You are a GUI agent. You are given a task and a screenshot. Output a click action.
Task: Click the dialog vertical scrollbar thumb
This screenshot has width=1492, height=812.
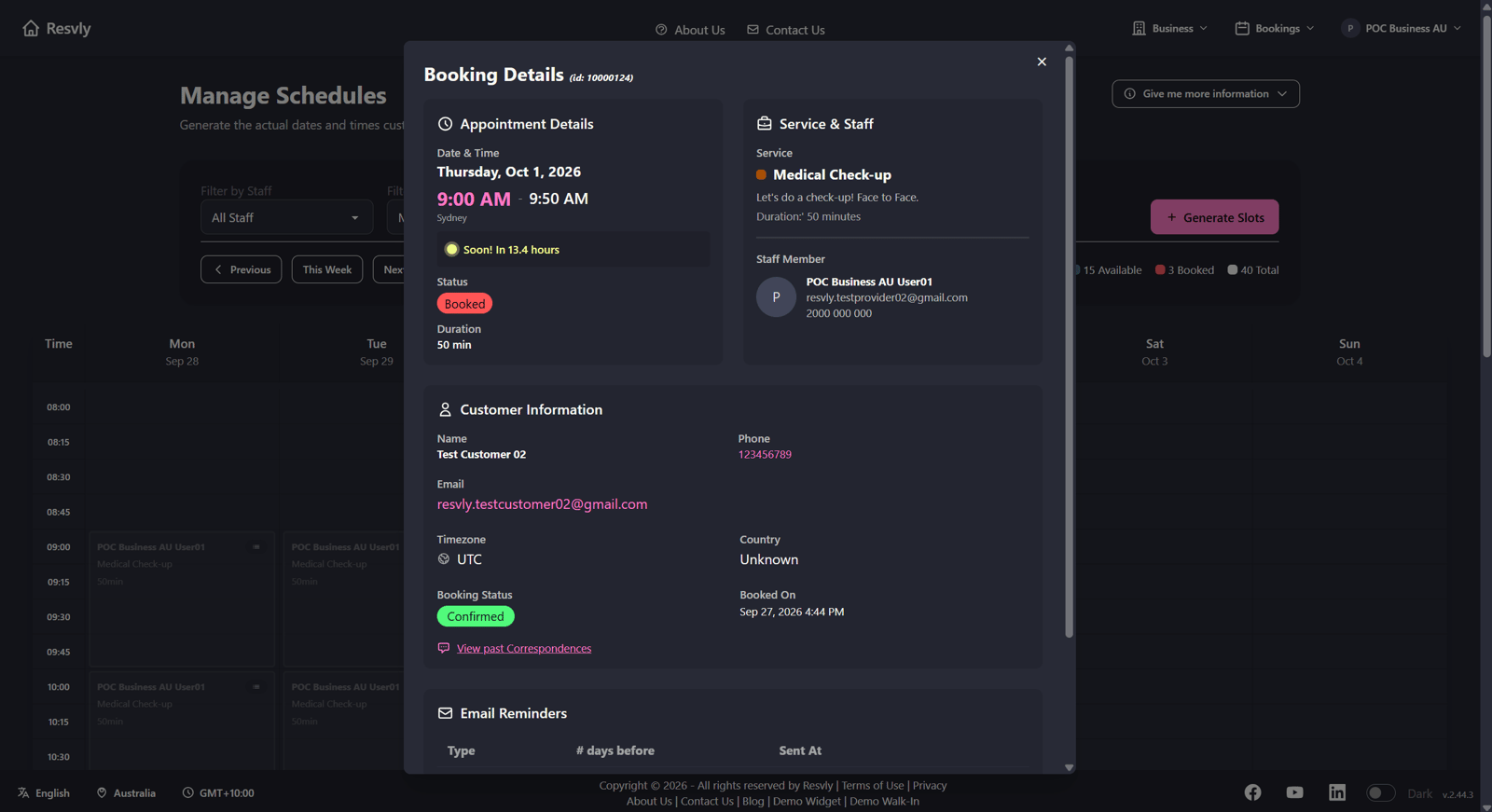tap(1069, 347)
